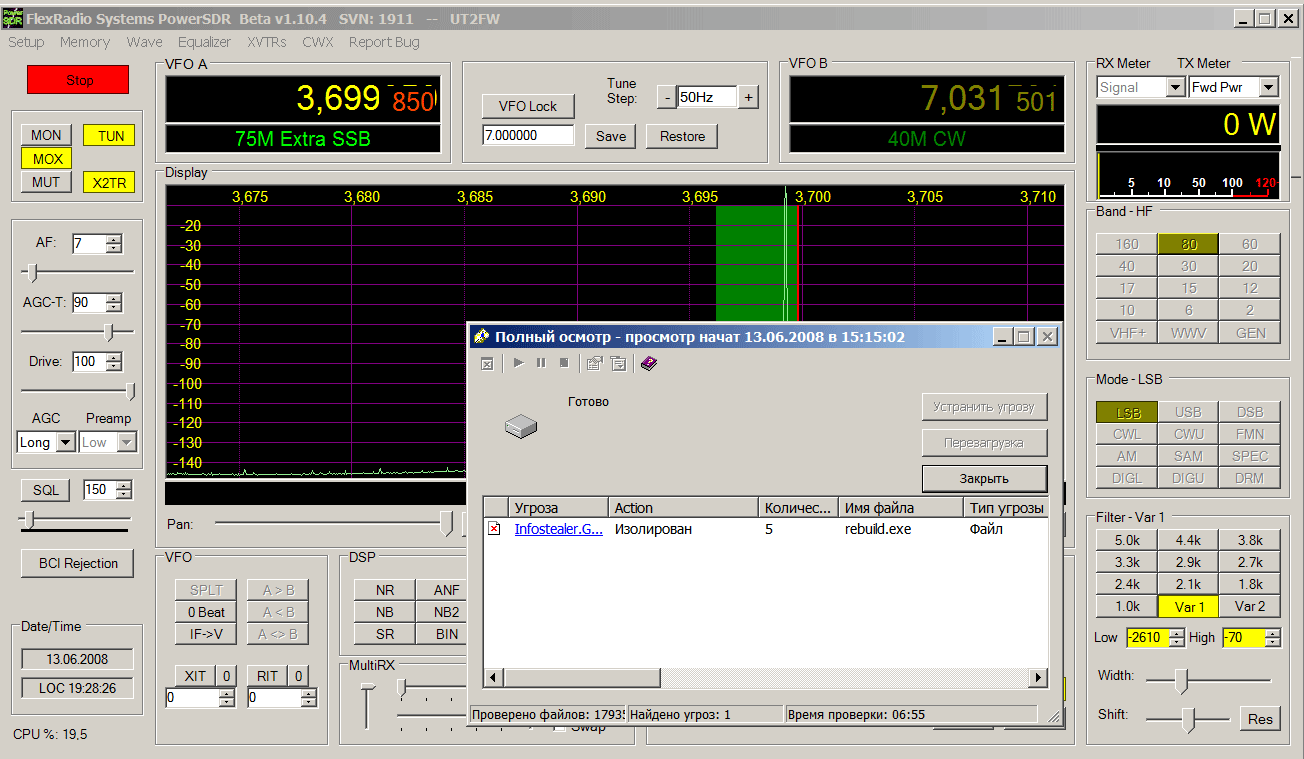
Task: Open the Infostealer threat link
Action: 558,529
